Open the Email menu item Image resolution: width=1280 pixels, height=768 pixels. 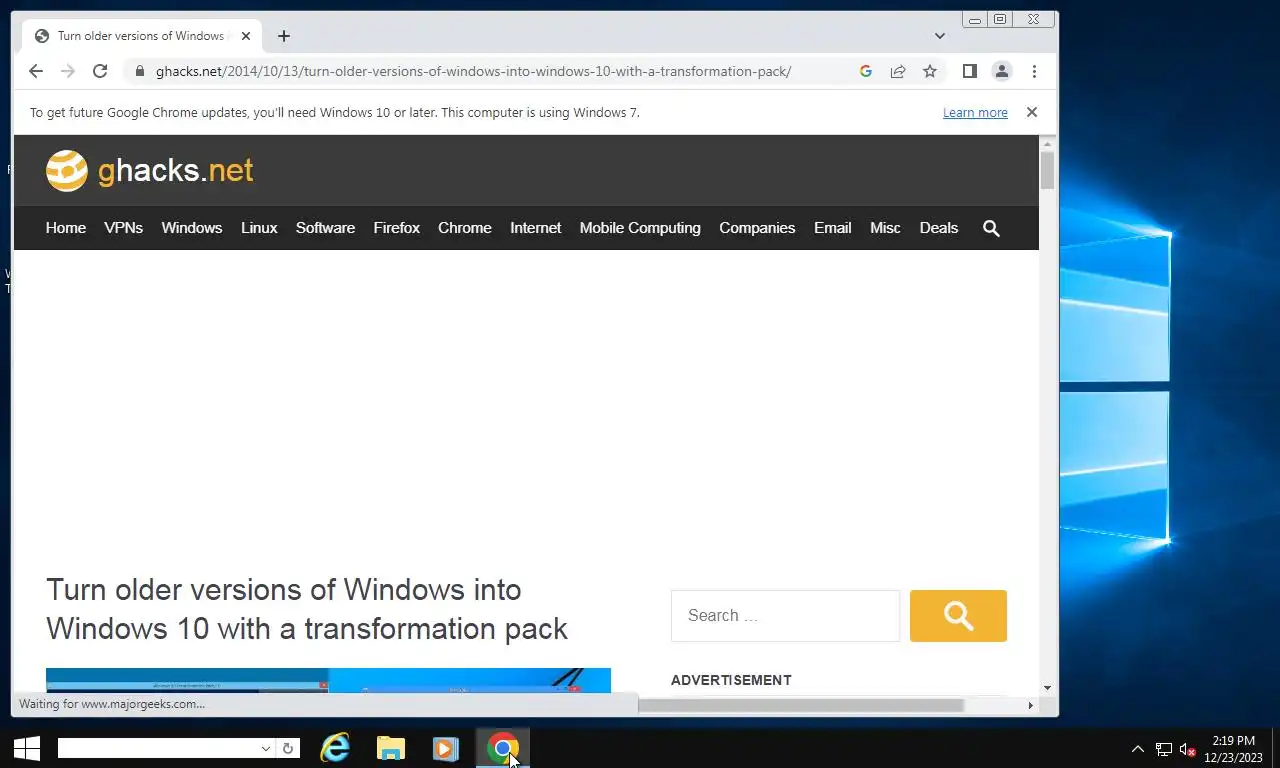pyautogui.click(x=833, y=228)
